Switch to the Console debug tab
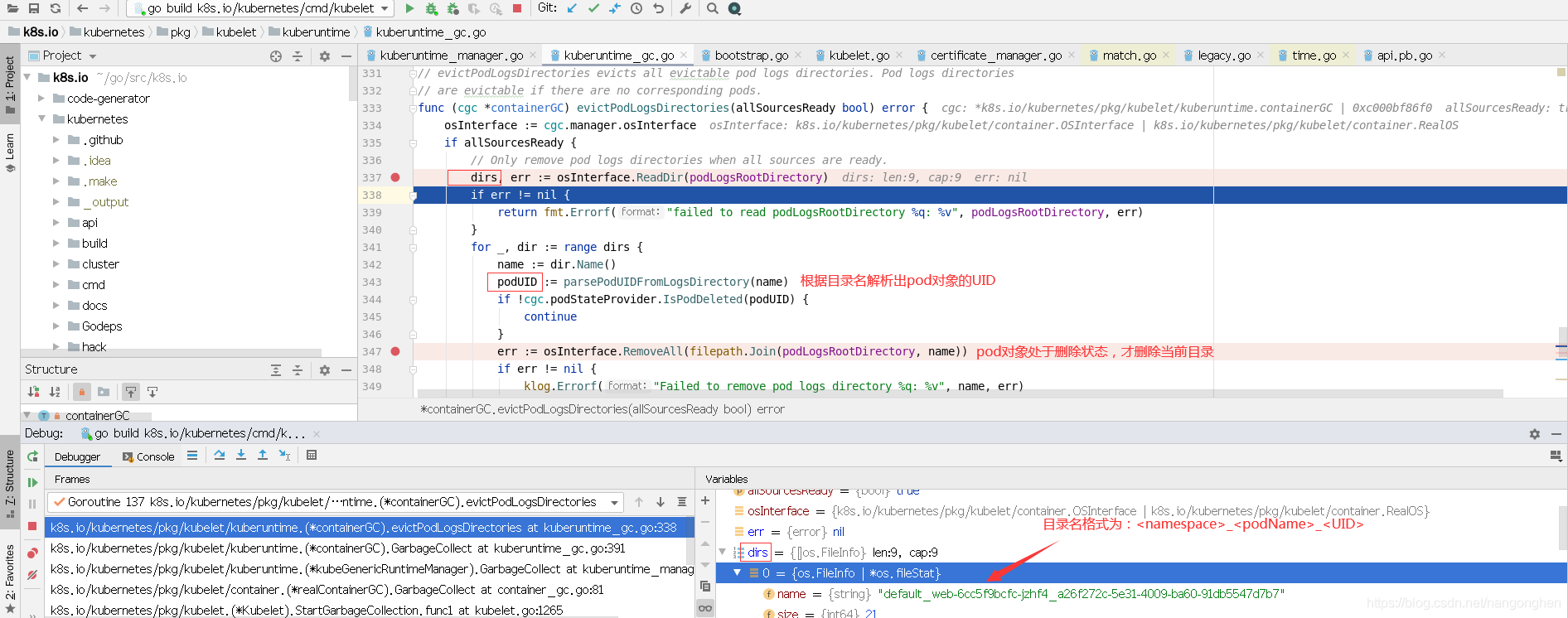This screenshot has width=1568, height=618. (148, 456)
